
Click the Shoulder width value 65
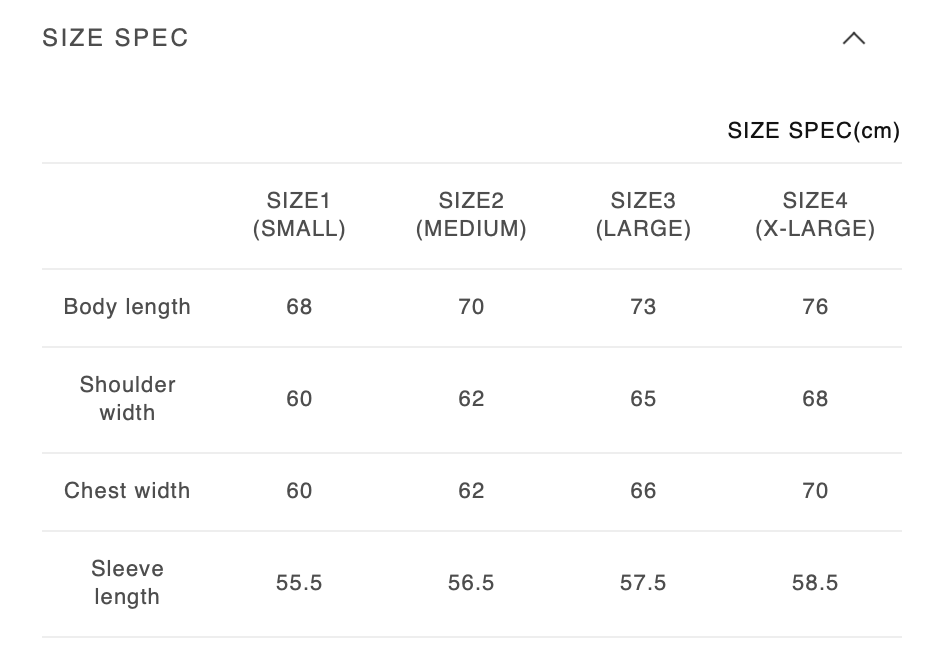coord(643,399)
